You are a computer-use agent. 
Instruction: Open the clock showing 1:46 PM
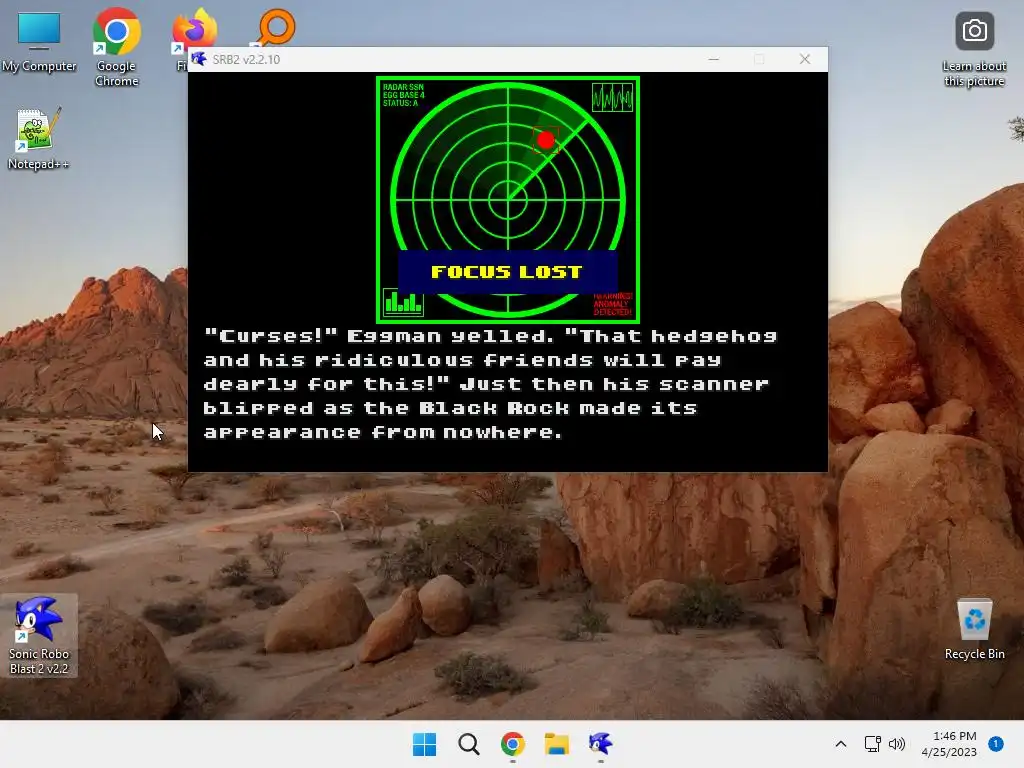pyautogui.click(x=949, y=744)
